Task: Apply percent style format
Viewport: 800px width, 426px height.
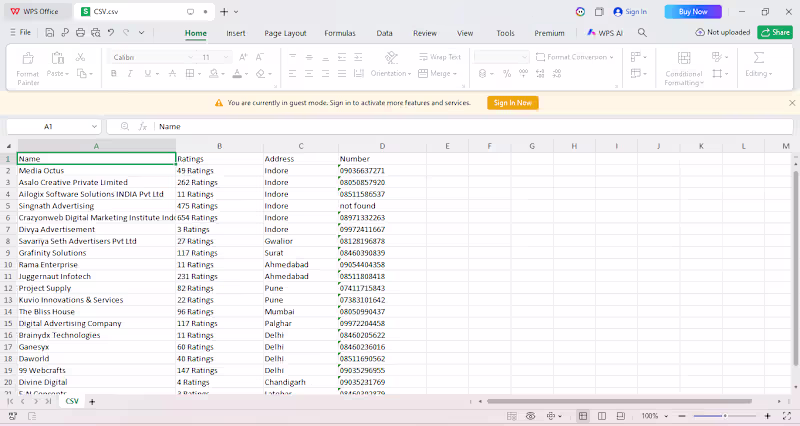Action: [507, 74]
